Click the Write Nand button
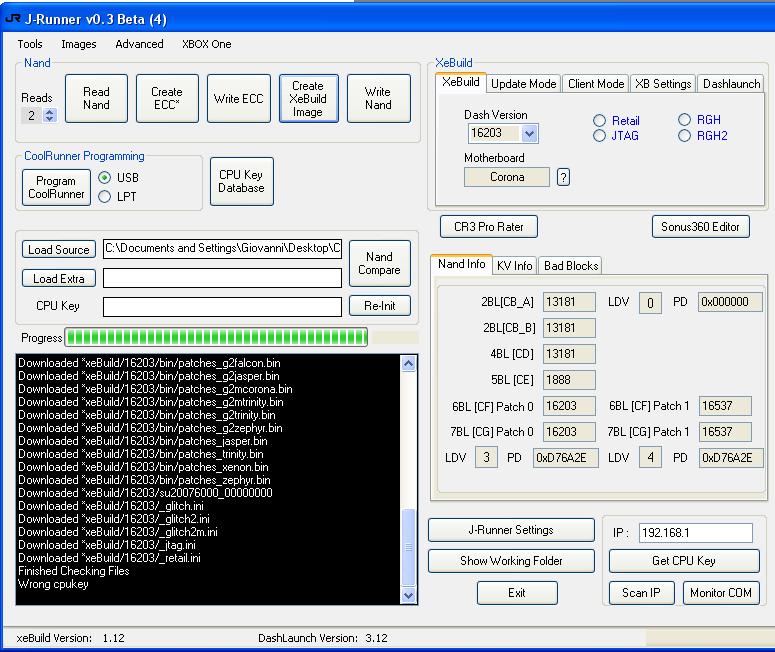The width and height of the screenshot is (775, 652). [x=379, y=98]
